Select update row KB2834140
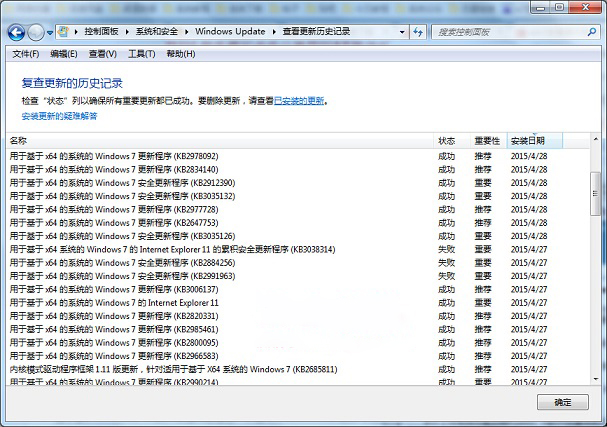607x427 pixels. tap(298, 170)
